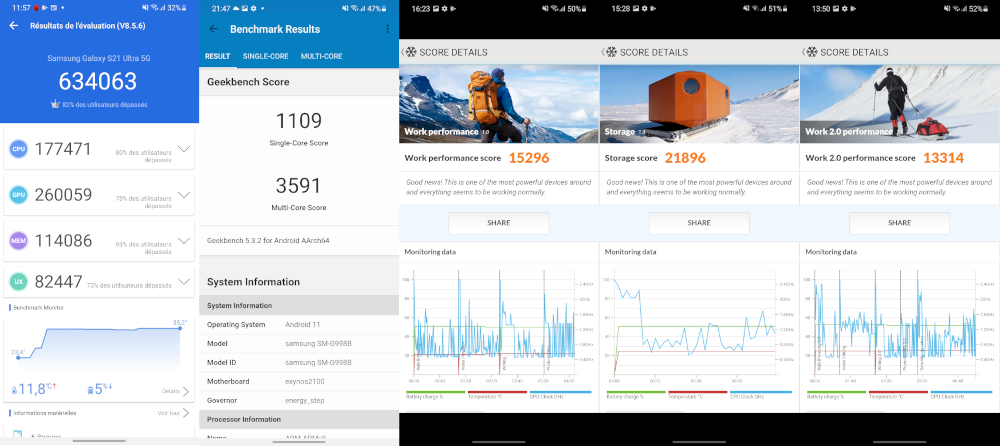Viewport: 1000px width, 446px height.
Task: Click the Samsung Galaxy S21 Ultra 5G label
Action: (99, 58)
